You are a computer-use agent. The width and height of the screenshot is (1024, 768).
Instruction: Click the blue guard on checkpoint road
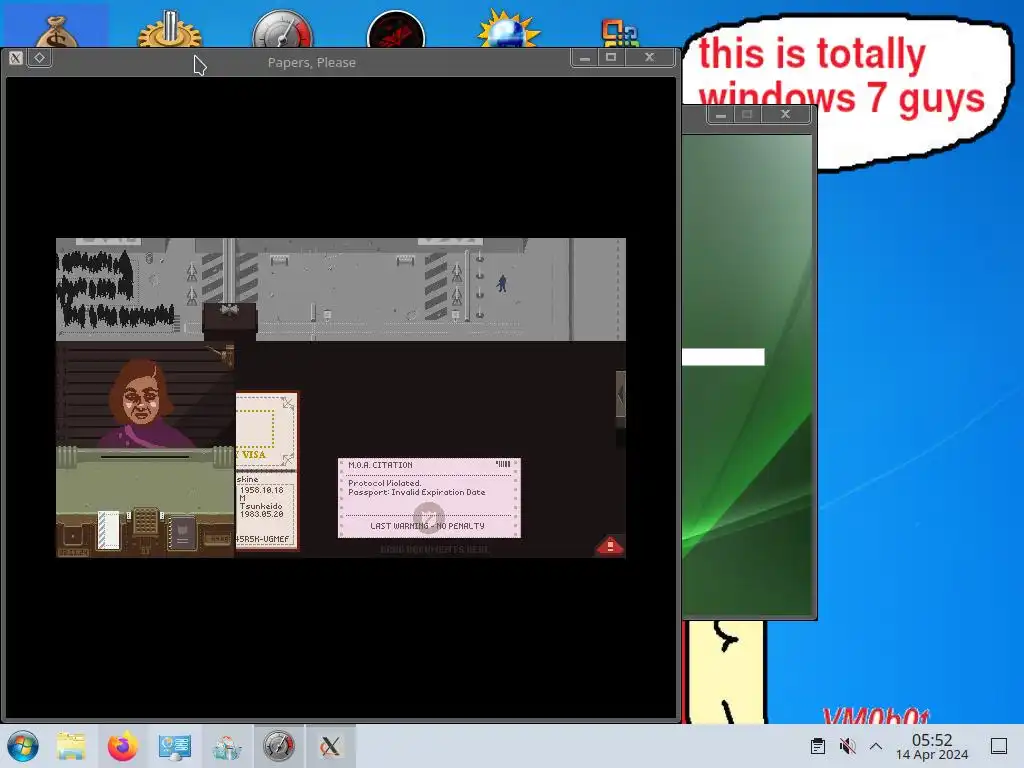click(x=502, y=283)
